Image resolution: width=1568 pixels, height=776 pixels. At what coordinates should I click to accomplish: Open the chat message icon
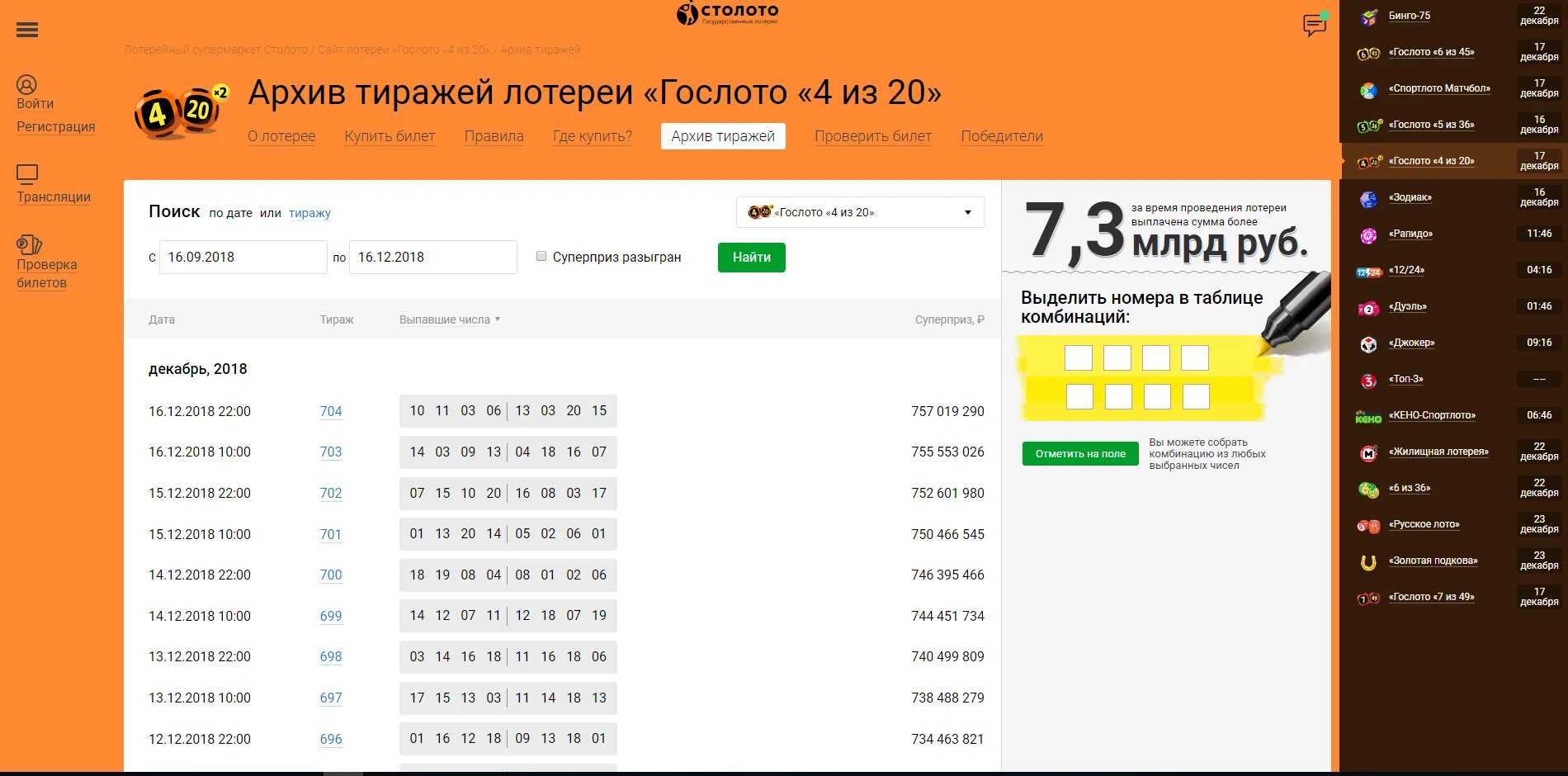(x=1315, y=25)
